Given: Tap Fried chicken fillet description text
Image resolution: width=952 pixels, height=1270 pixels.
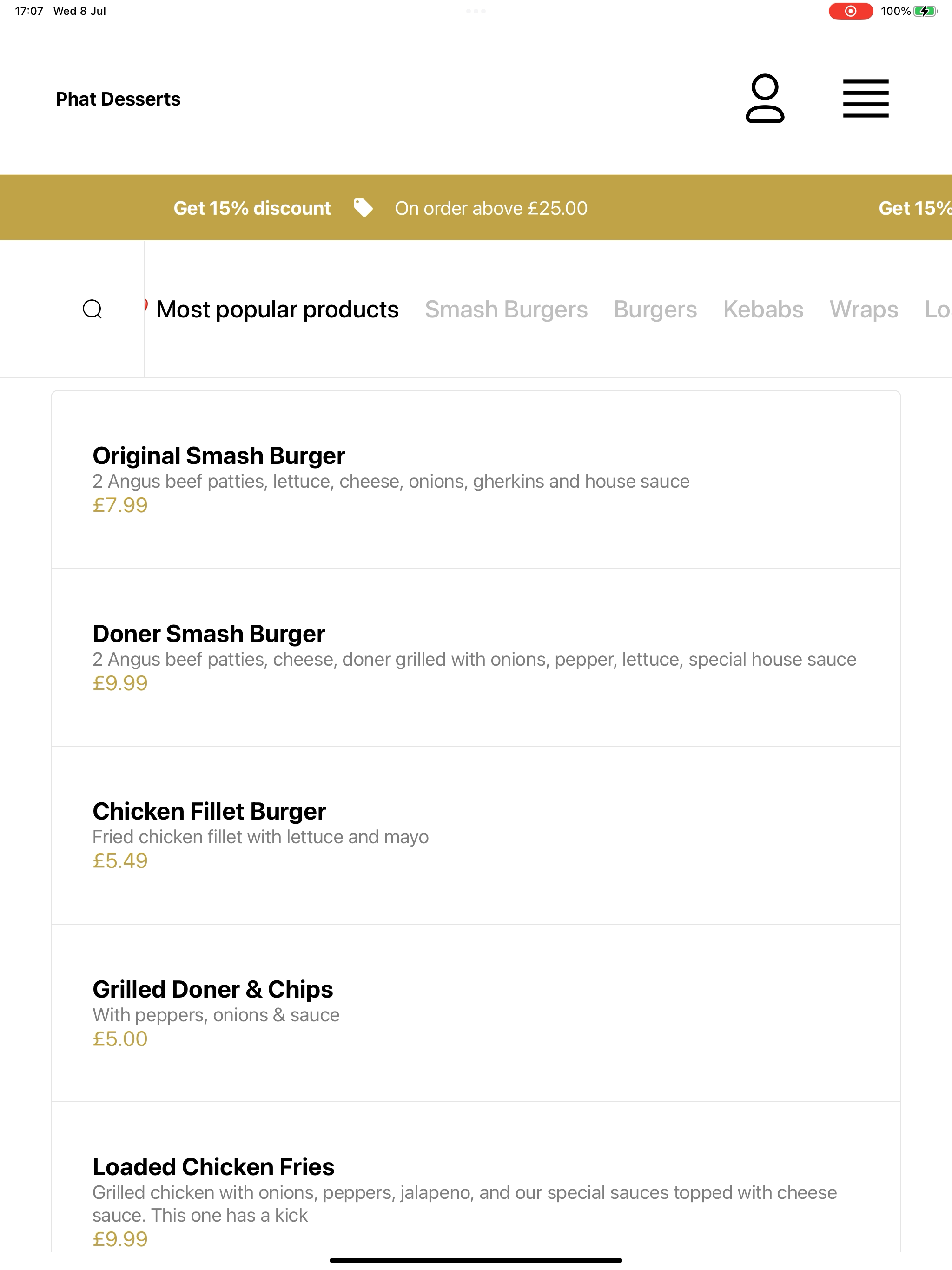Looking at the screenshot, I should [261, 837].
